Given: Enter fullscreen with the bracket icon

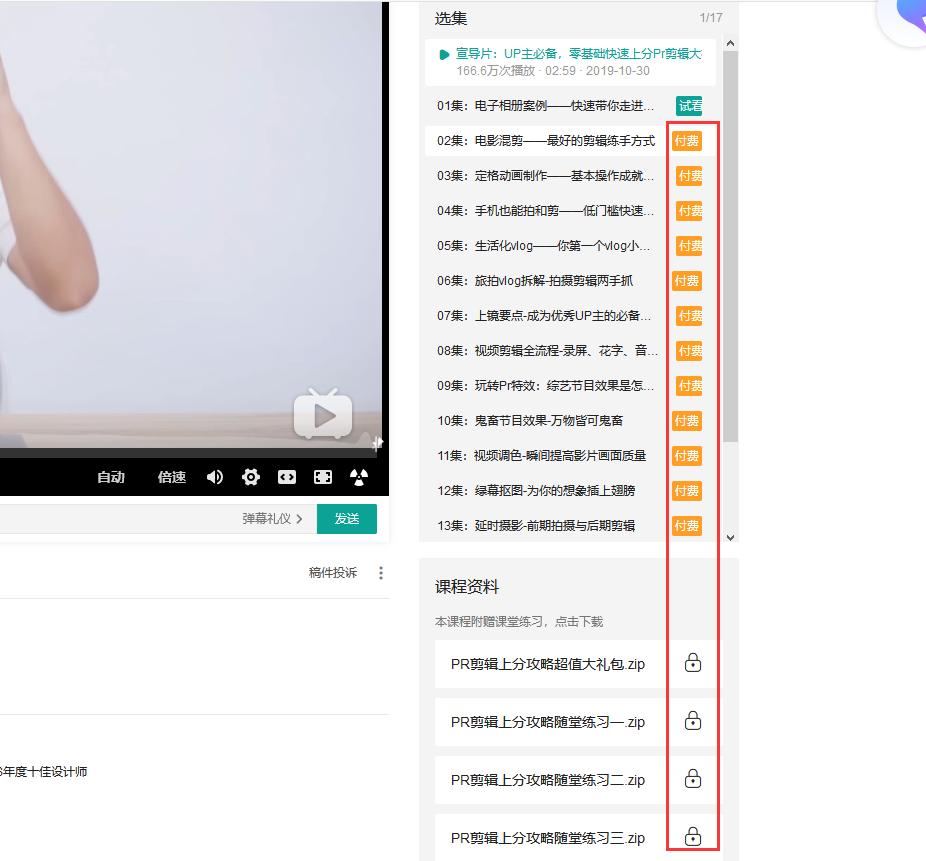Looking at the screenshot, I should (323, 477).
